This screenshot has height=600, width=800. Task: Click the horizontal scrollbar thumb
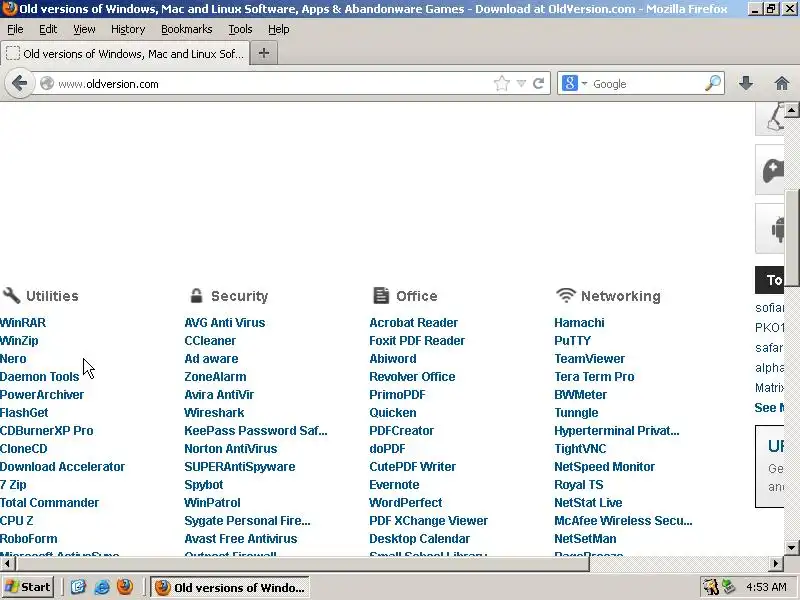[302, 563]
